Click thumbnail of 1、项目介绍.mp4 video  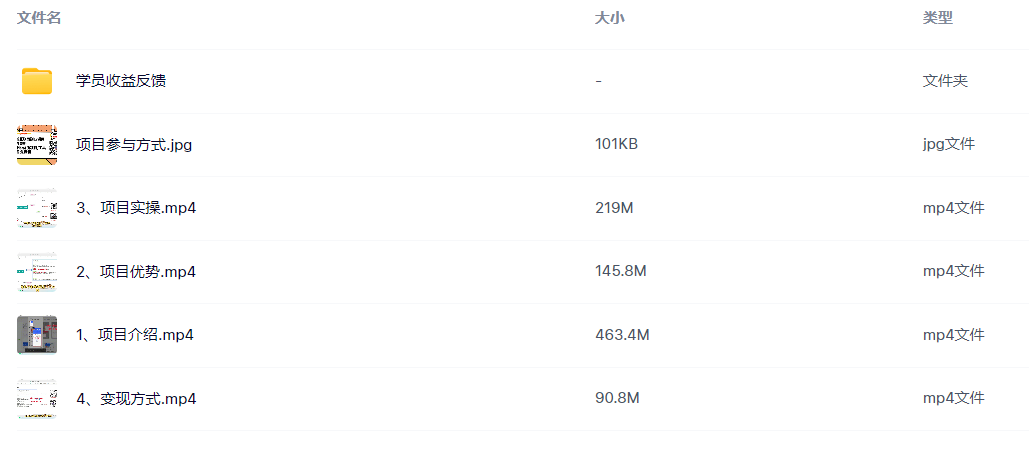37,335
